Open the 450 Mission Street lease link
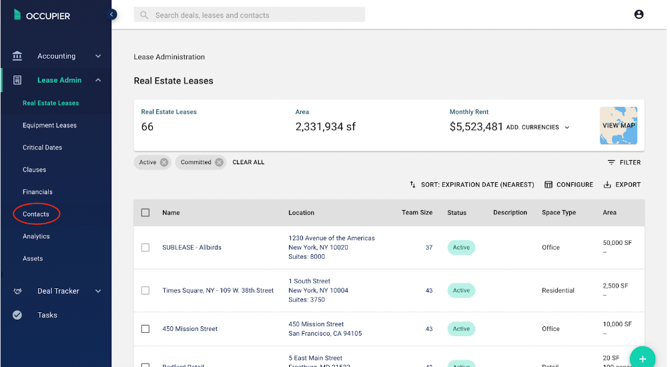The height and width of the screenshot is (367, 670). tap(190, 329)
